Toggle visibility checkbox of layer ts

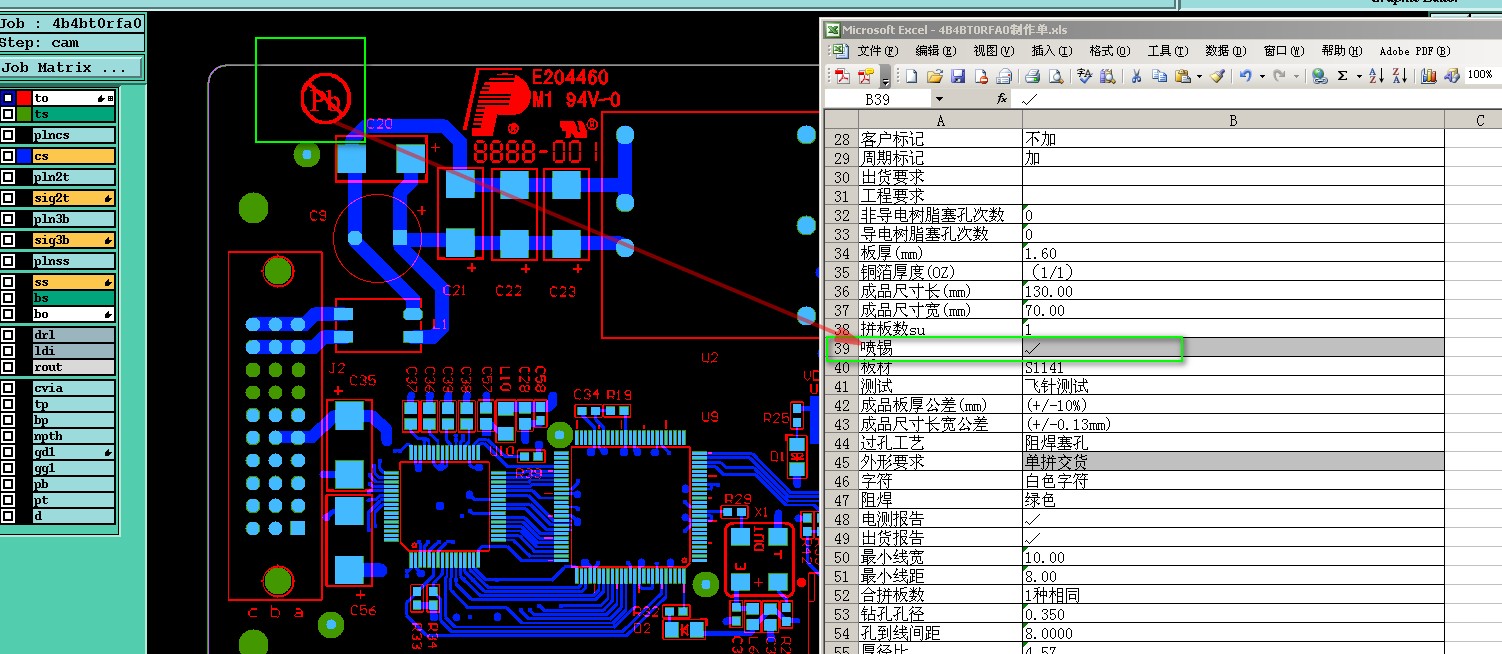click(x=8, y=114)
